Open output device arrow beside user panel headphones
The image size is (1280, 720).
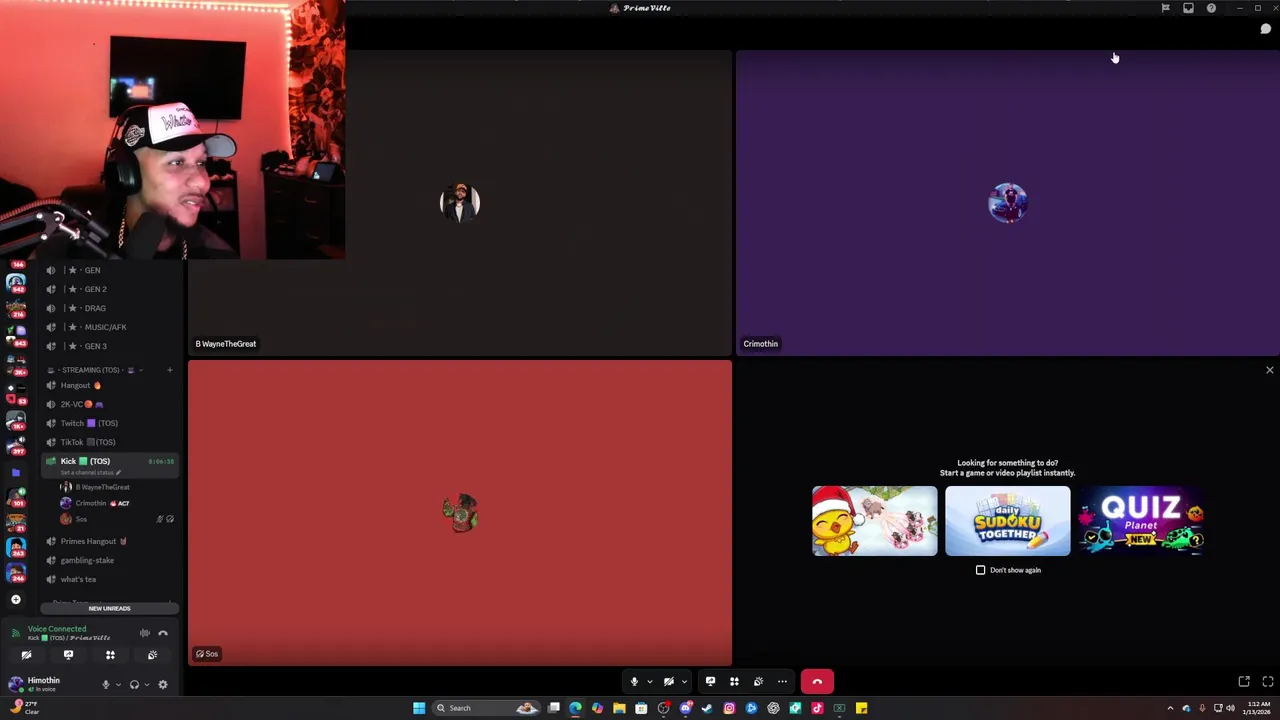point(147,685)
